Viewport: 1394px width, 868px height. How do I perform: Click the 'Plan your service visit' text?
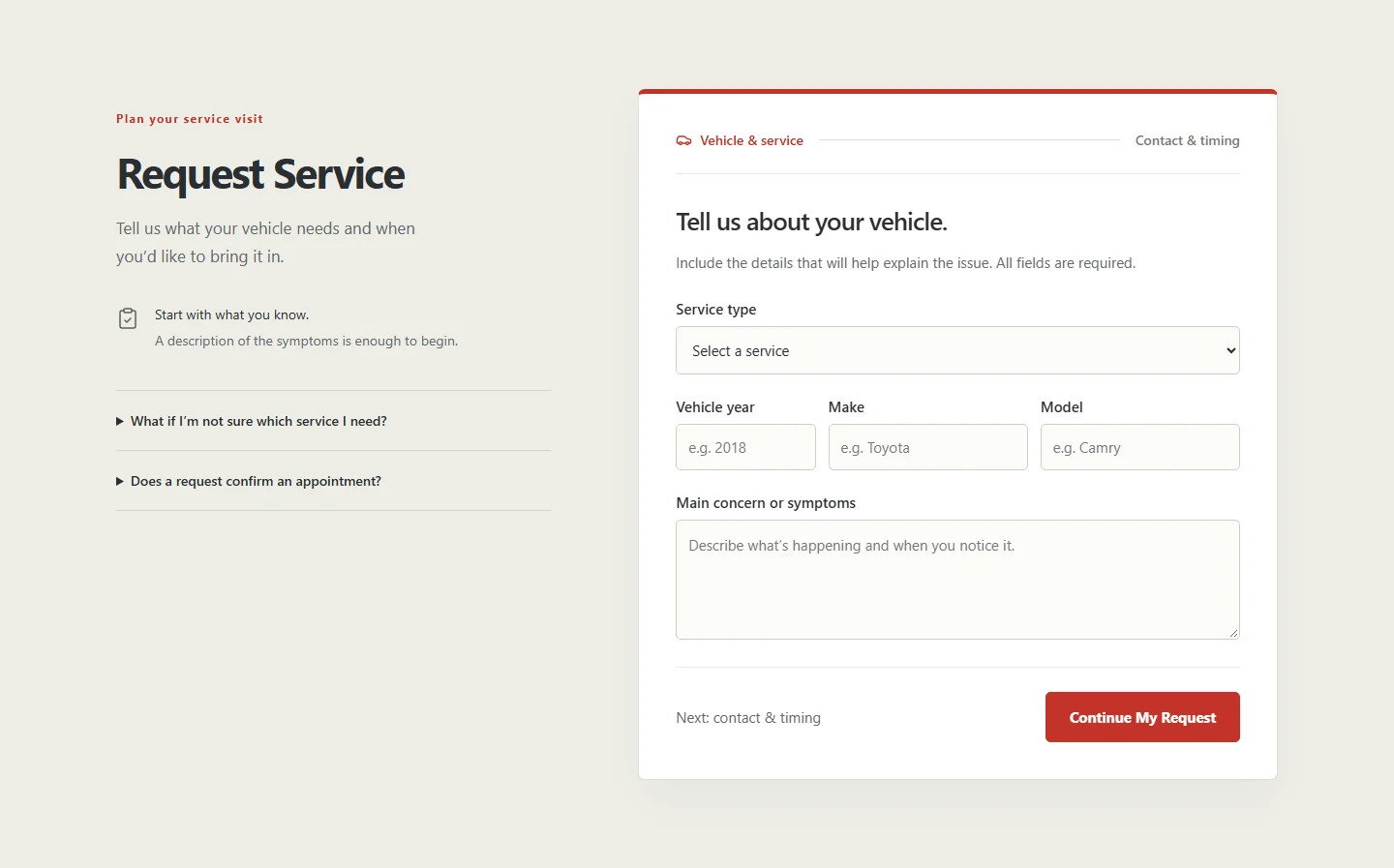point(190,119)
